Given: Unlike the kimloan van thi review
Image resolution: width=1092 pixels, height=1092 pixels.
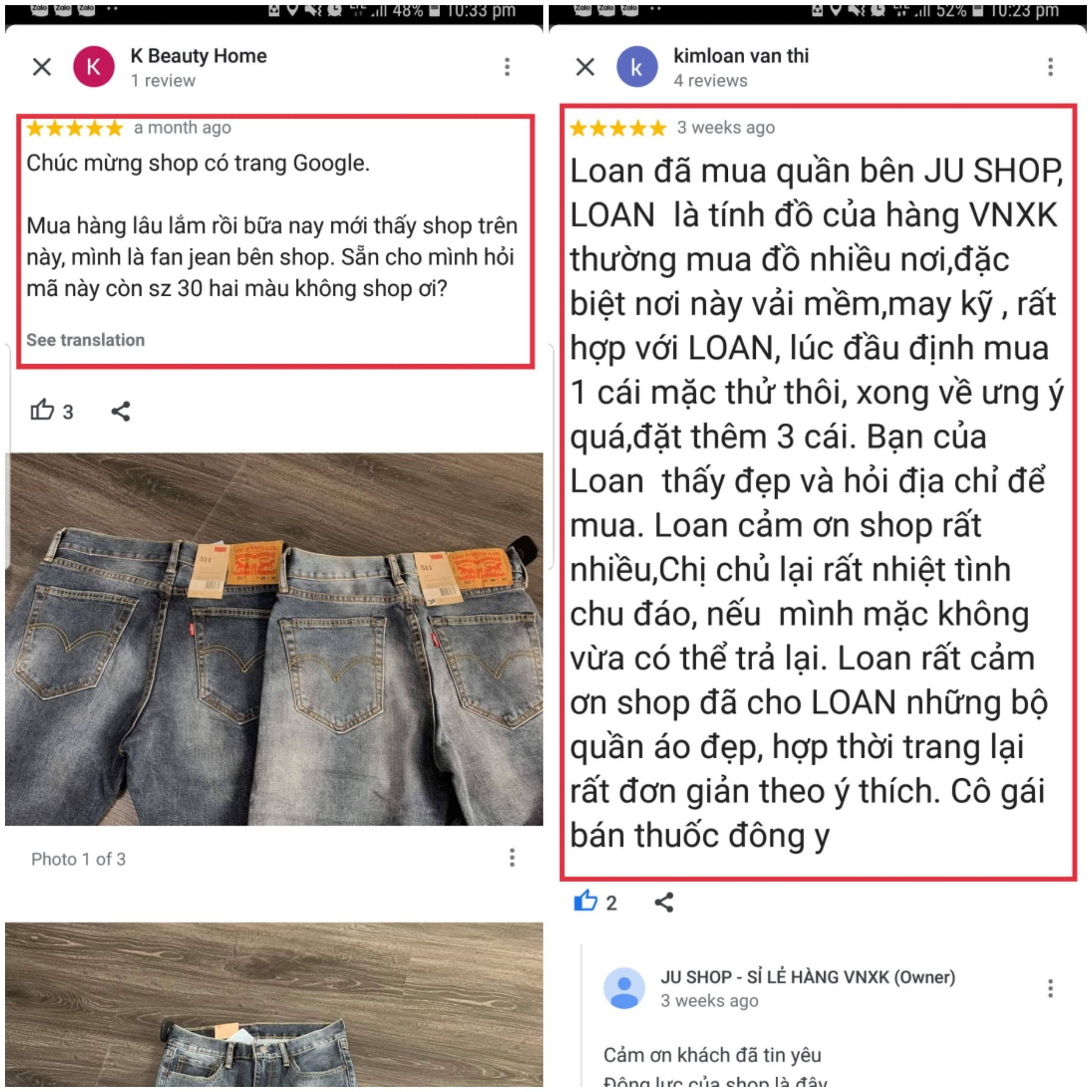Looking at the screenshot, I should [586, 901].
